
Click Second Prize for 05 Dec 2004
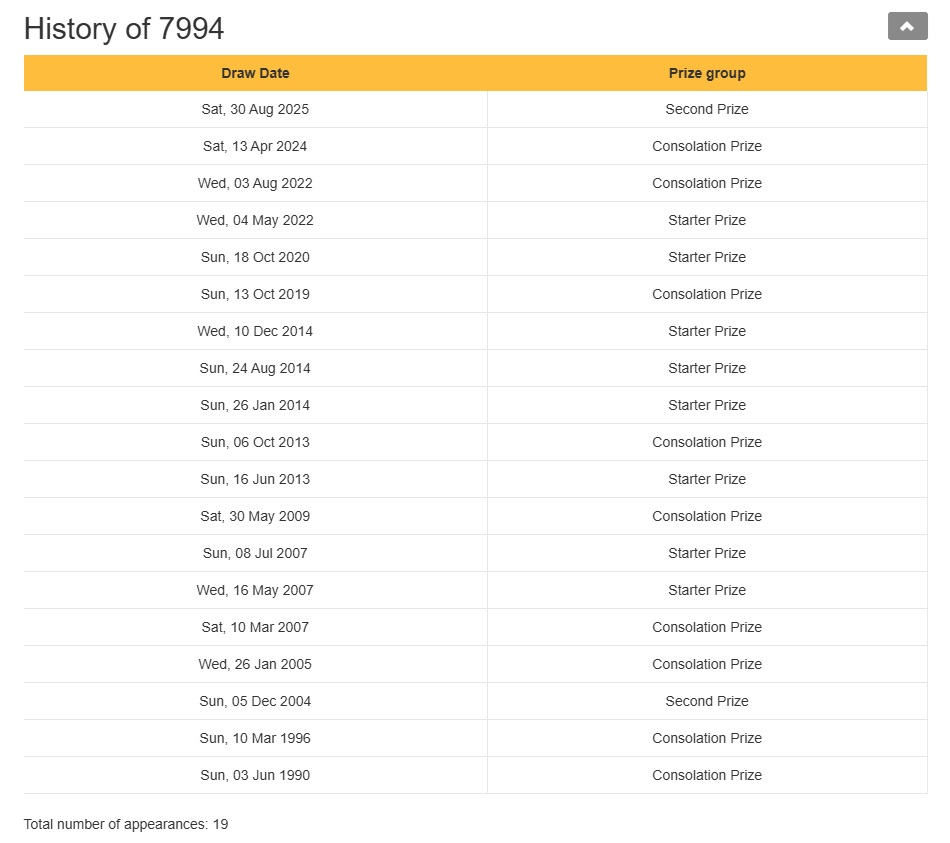point(706,701)
